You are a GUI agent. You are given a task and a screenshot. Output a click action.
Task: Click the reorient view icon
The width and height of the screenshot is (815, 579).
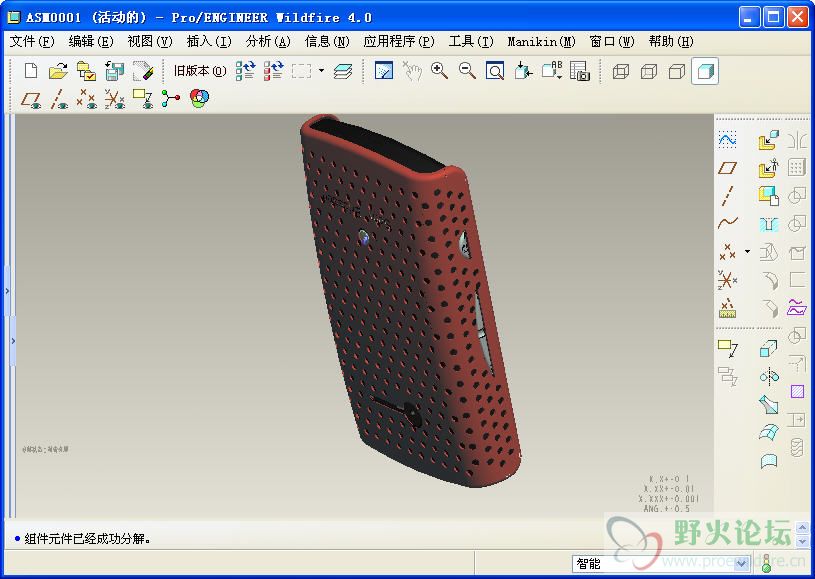click(x=523, y=71)
